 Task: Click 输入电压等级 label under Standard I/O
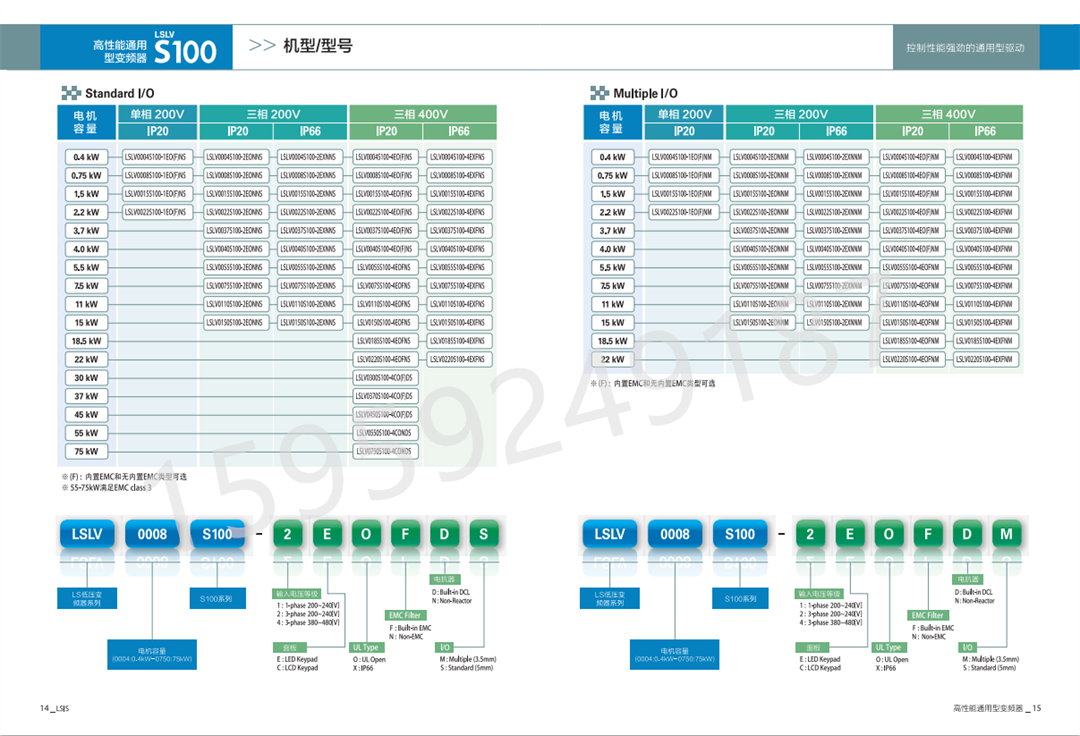pos(297,593)
